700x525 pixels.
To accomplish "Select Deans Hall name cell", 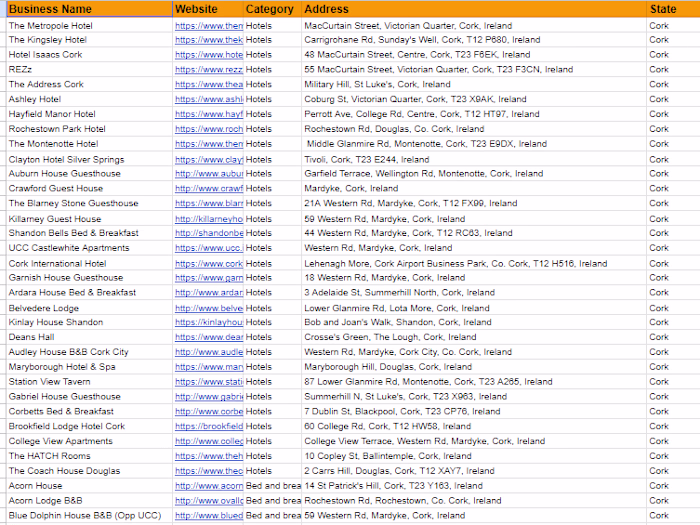I will 89,337.
